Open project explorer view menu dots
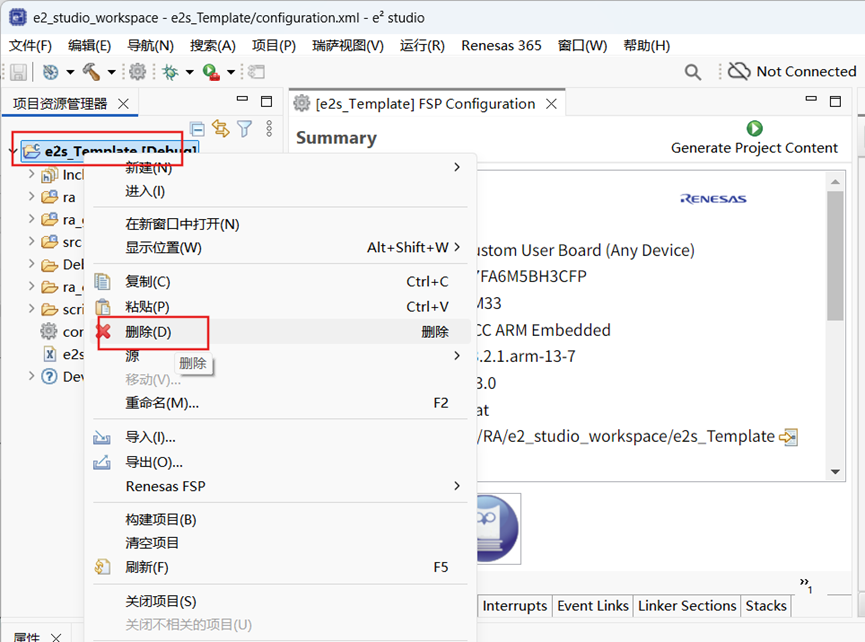865x642 pixels. pyautogui.click(x=269, y=129)
